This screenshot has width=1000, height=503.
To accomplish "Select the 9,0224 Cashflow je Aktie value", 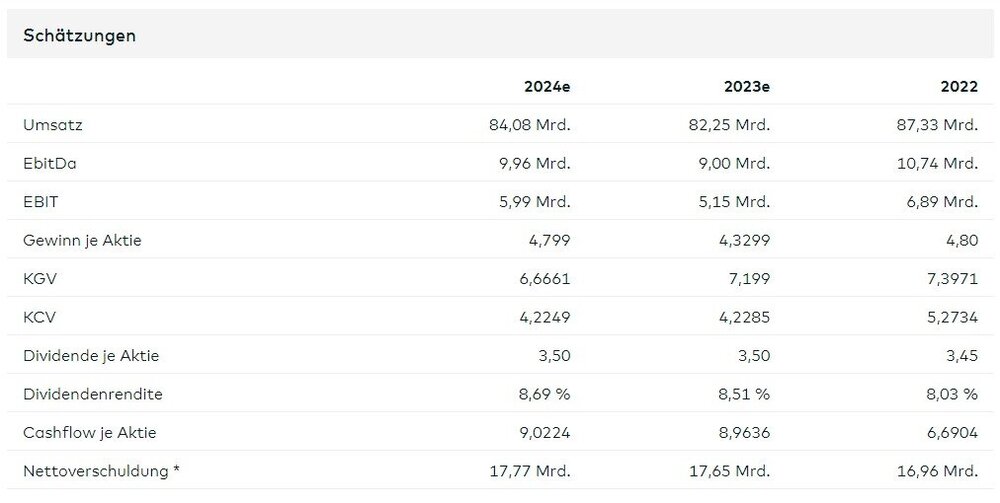I will [541, 432].
